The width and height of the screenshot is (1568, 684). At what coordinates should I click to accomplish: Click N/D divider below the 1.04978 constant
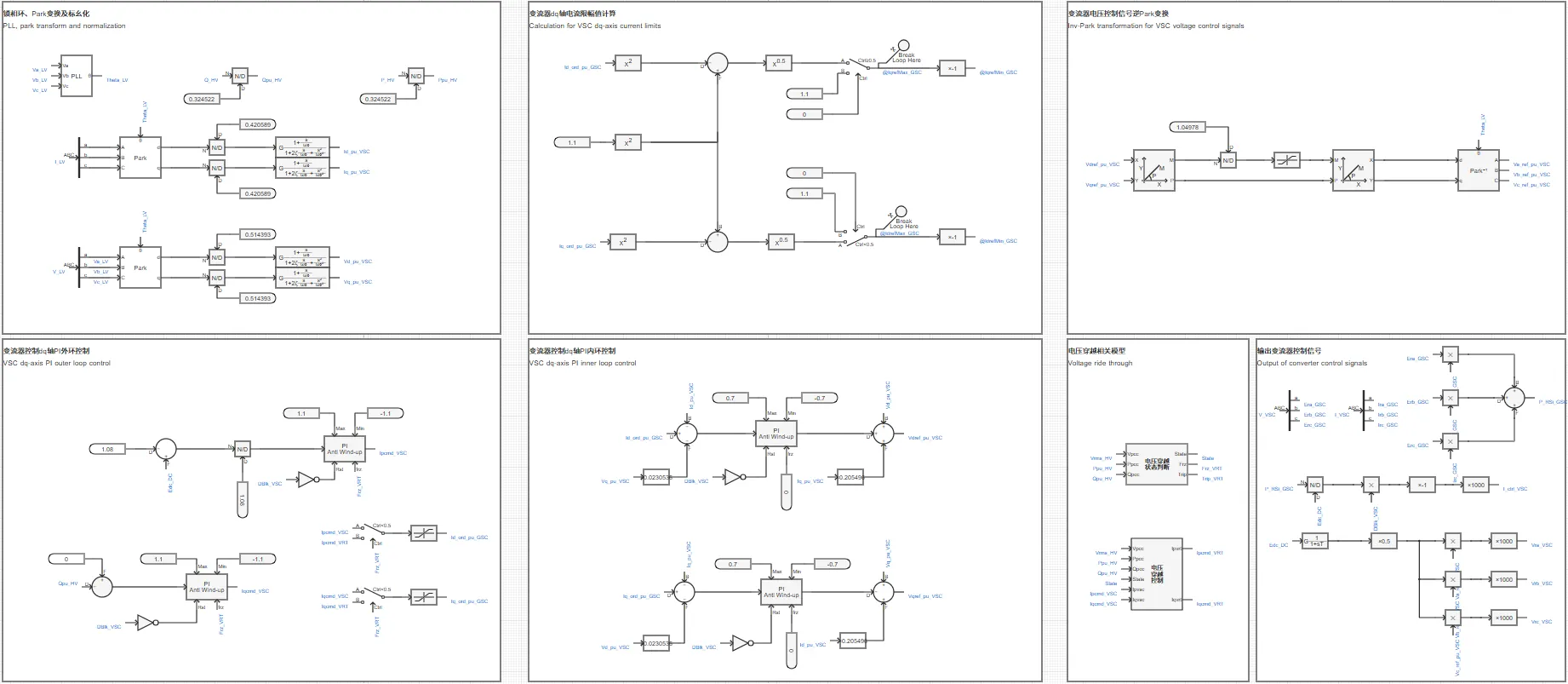[x=1228, y=160]
